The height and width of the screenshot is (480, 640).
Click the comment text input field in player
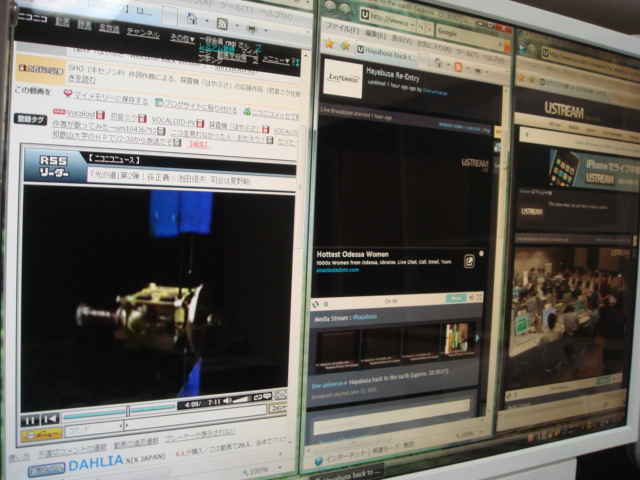(195, 417)
